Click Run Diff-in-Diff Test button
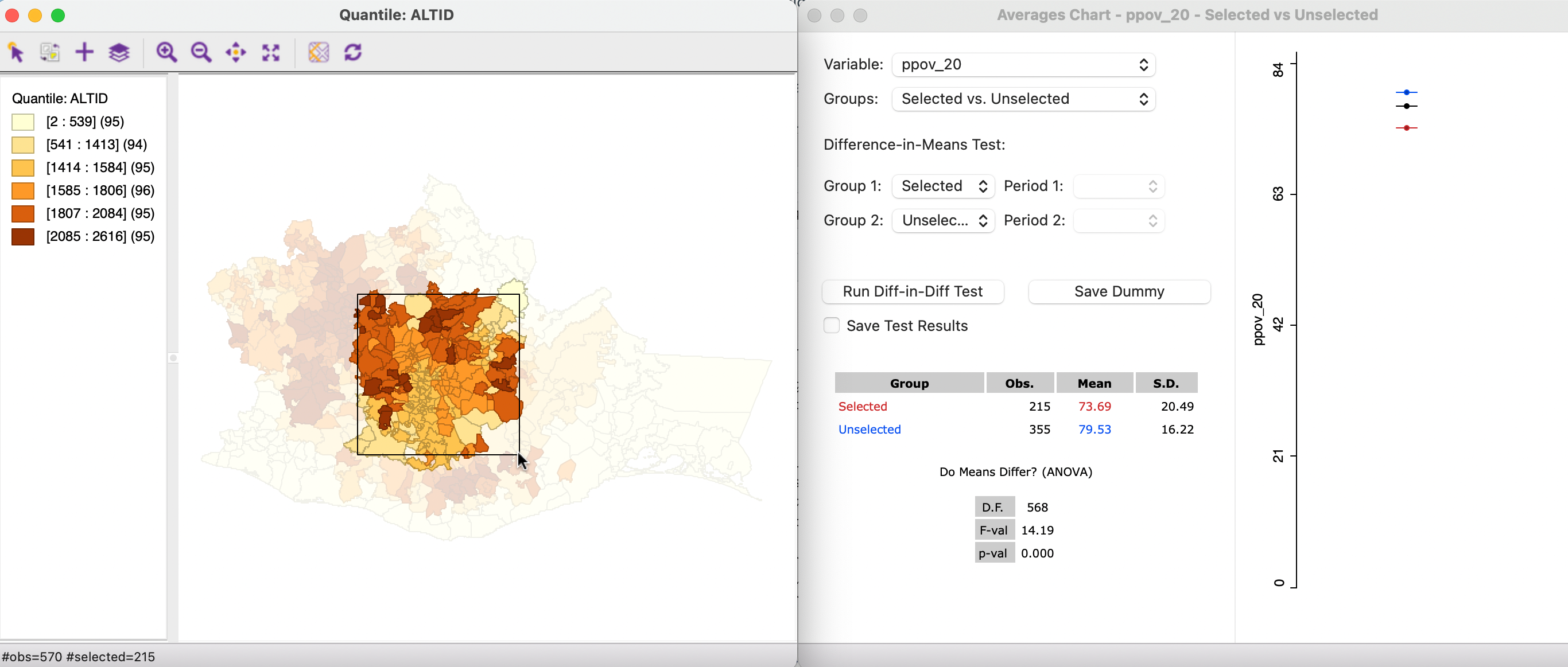 911,291
